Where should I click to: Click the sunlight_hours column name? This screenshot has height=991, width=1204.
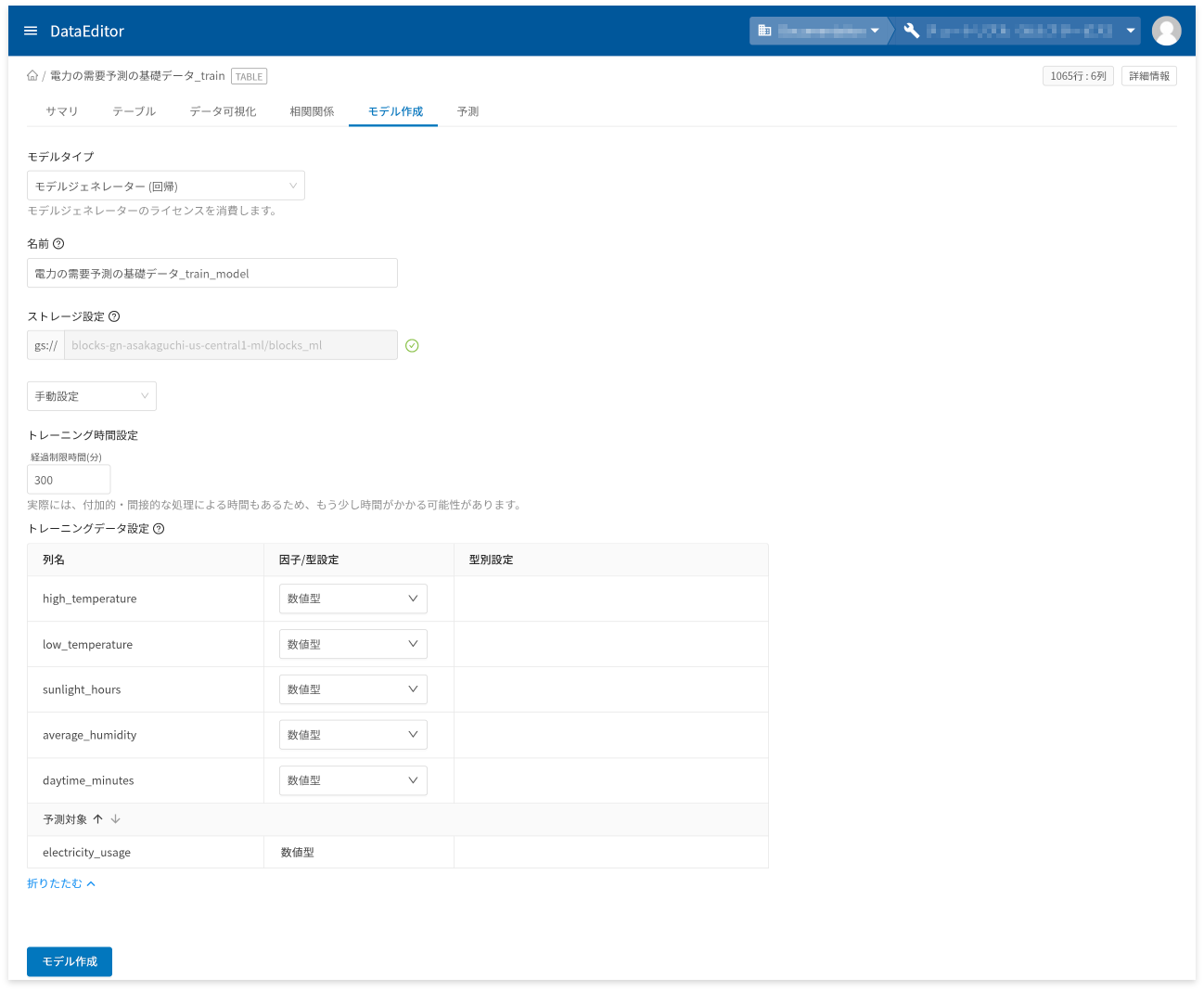[82, 689]
